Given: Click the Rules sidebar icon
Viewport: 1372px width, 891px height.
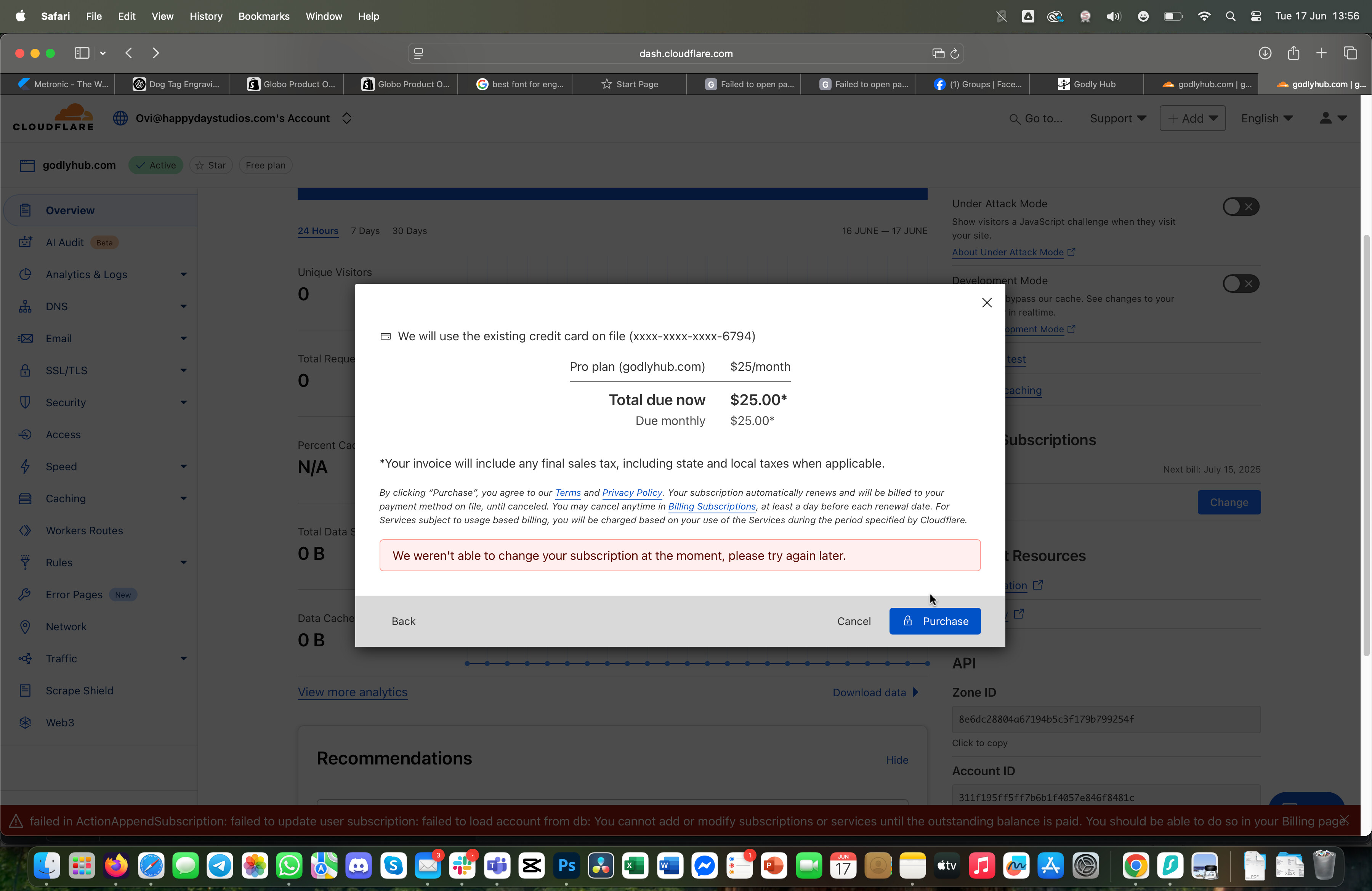Looking at the screenshot, I should pos(25,562).
